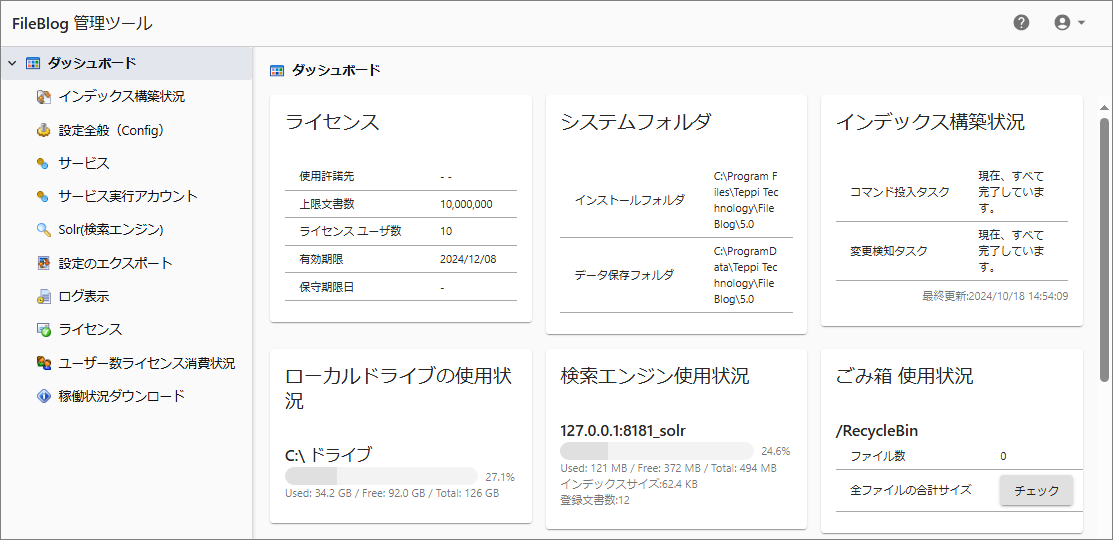Click the ダッシュボード page header icon
This screenshot has height=540, width=1113.
(x=277, y=71)
